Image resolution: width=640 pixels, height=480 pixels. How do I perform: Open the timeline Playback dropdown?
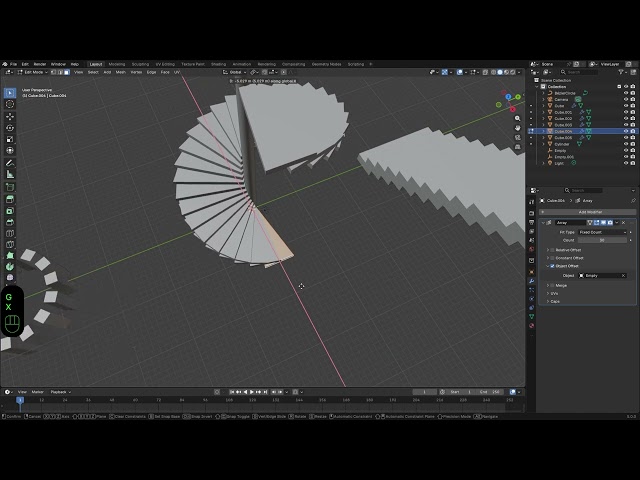click(60, 392)
